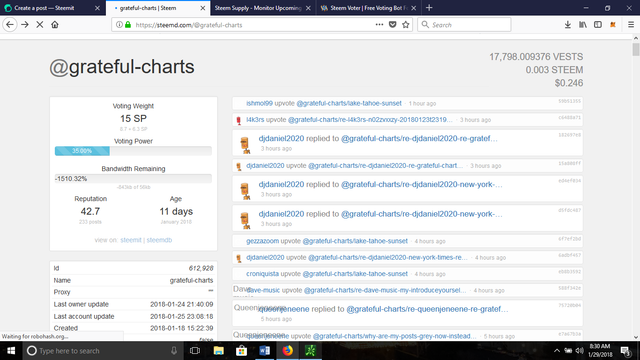
Task: Click Last owner update 2018-01-24 21:40:09
Action: [x=181, y=304]
